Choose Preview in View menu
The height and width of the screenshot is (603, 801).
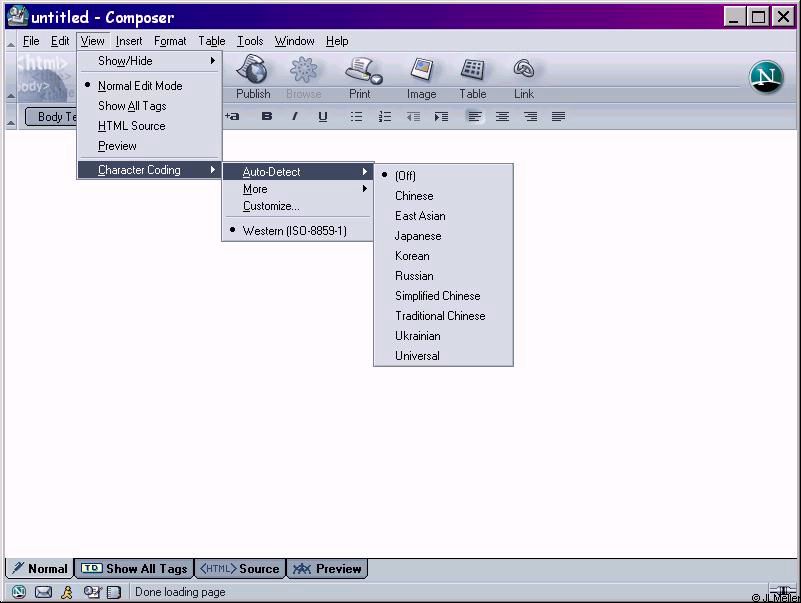tap(150, 146)
